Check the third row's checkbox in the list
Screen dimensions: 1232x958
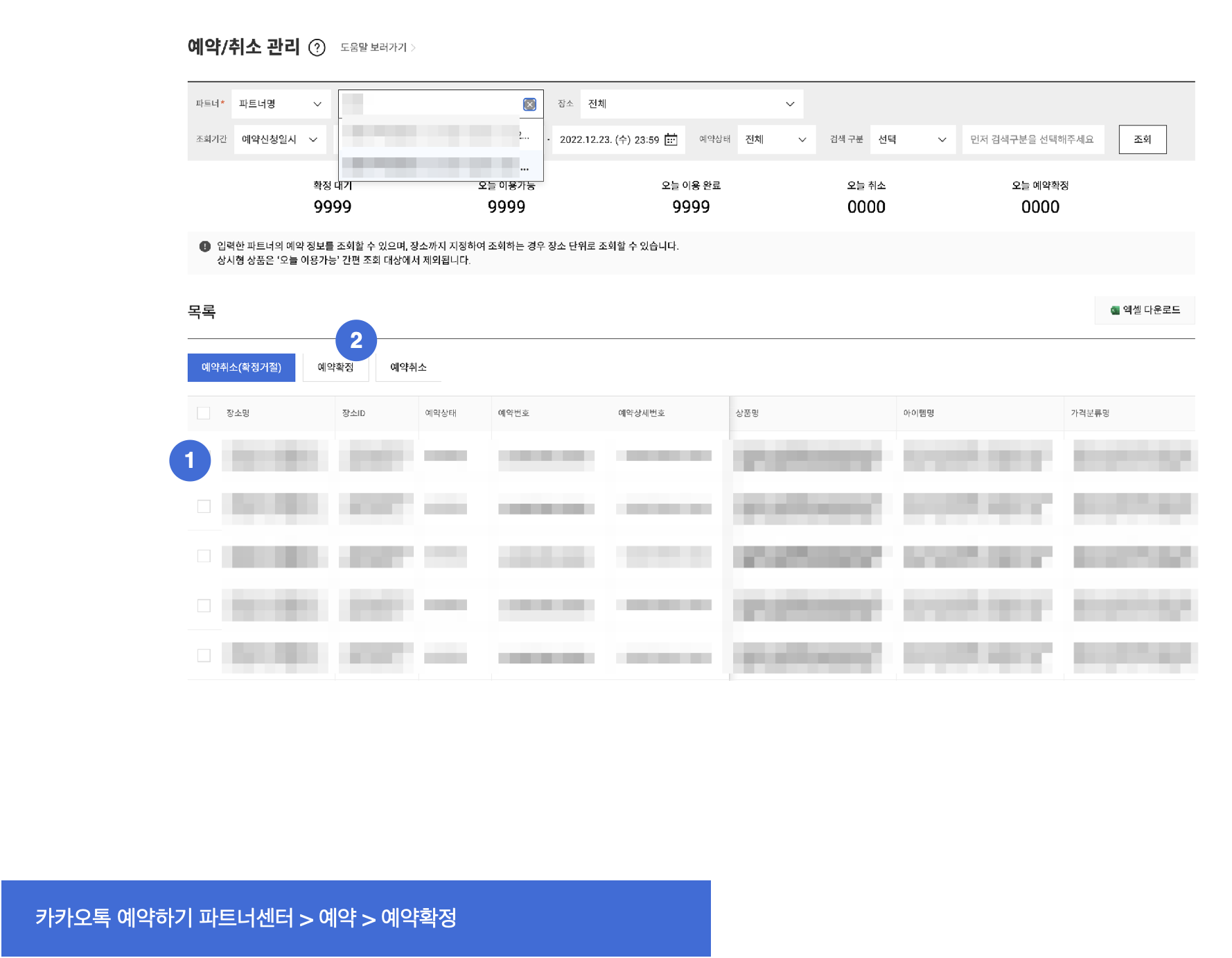204,556
